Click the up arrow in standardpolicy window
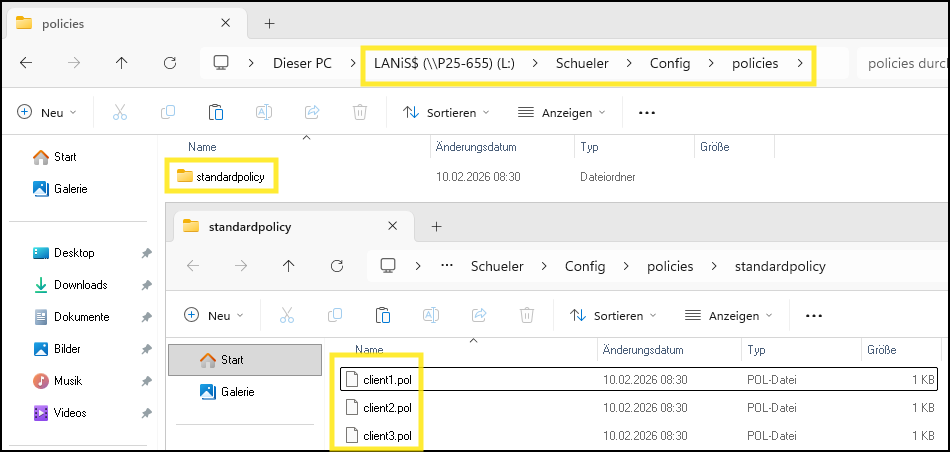This screenshot has height=452, width=950. pyautogui.click(x=289, y=266)
